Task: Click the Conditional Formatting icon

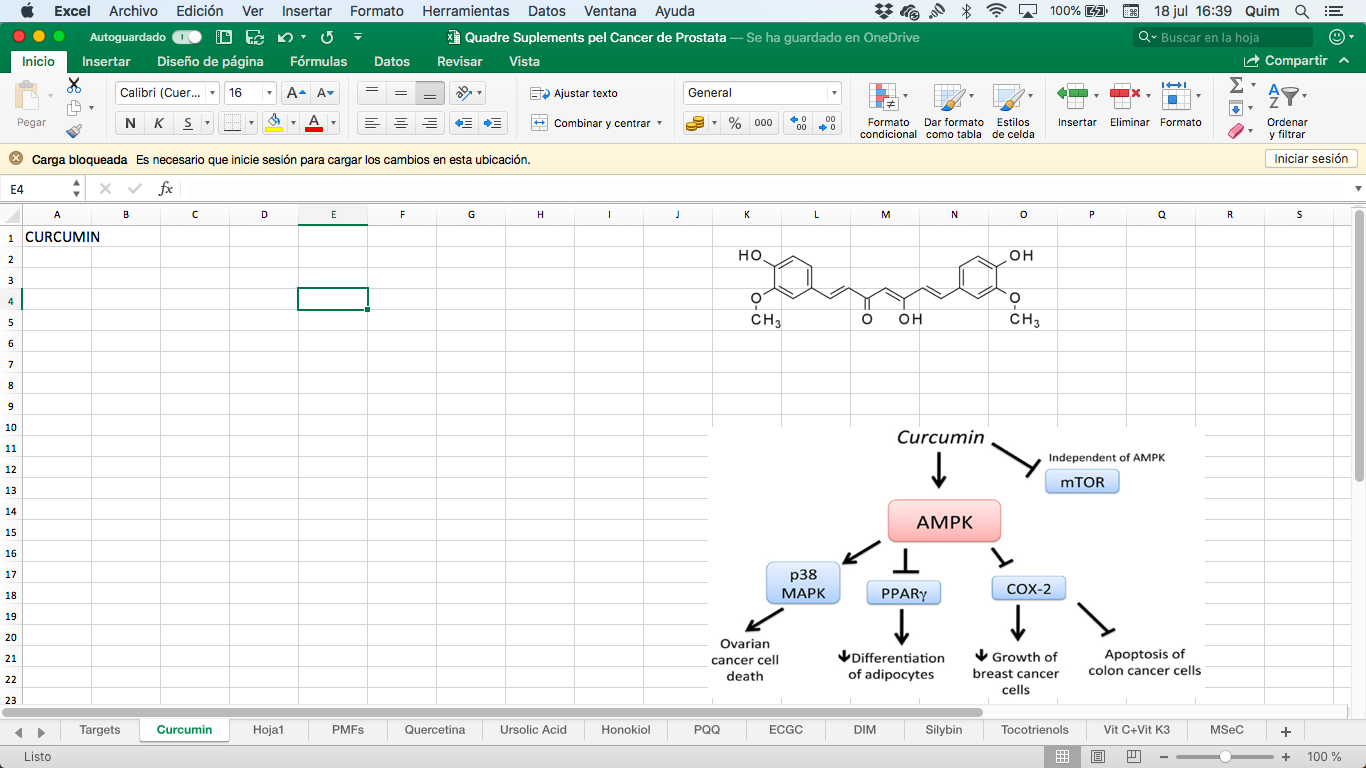Action: [x=883, y=98]
